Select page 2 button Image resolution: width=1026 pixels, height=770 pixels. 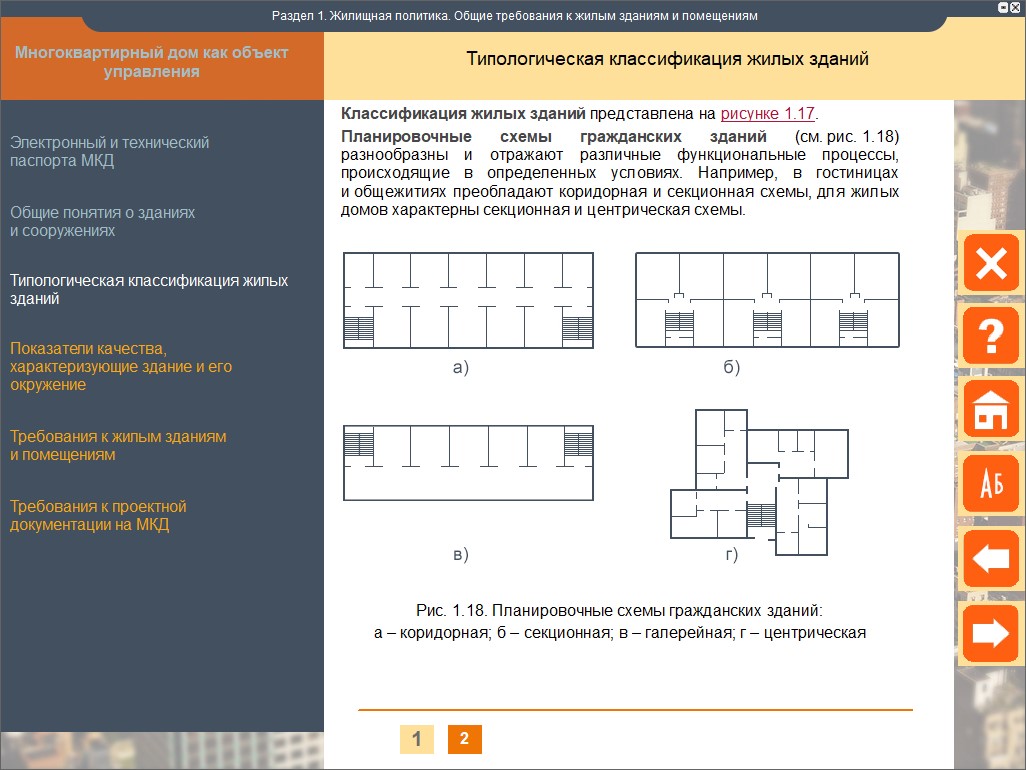click(x=464, y=739)
